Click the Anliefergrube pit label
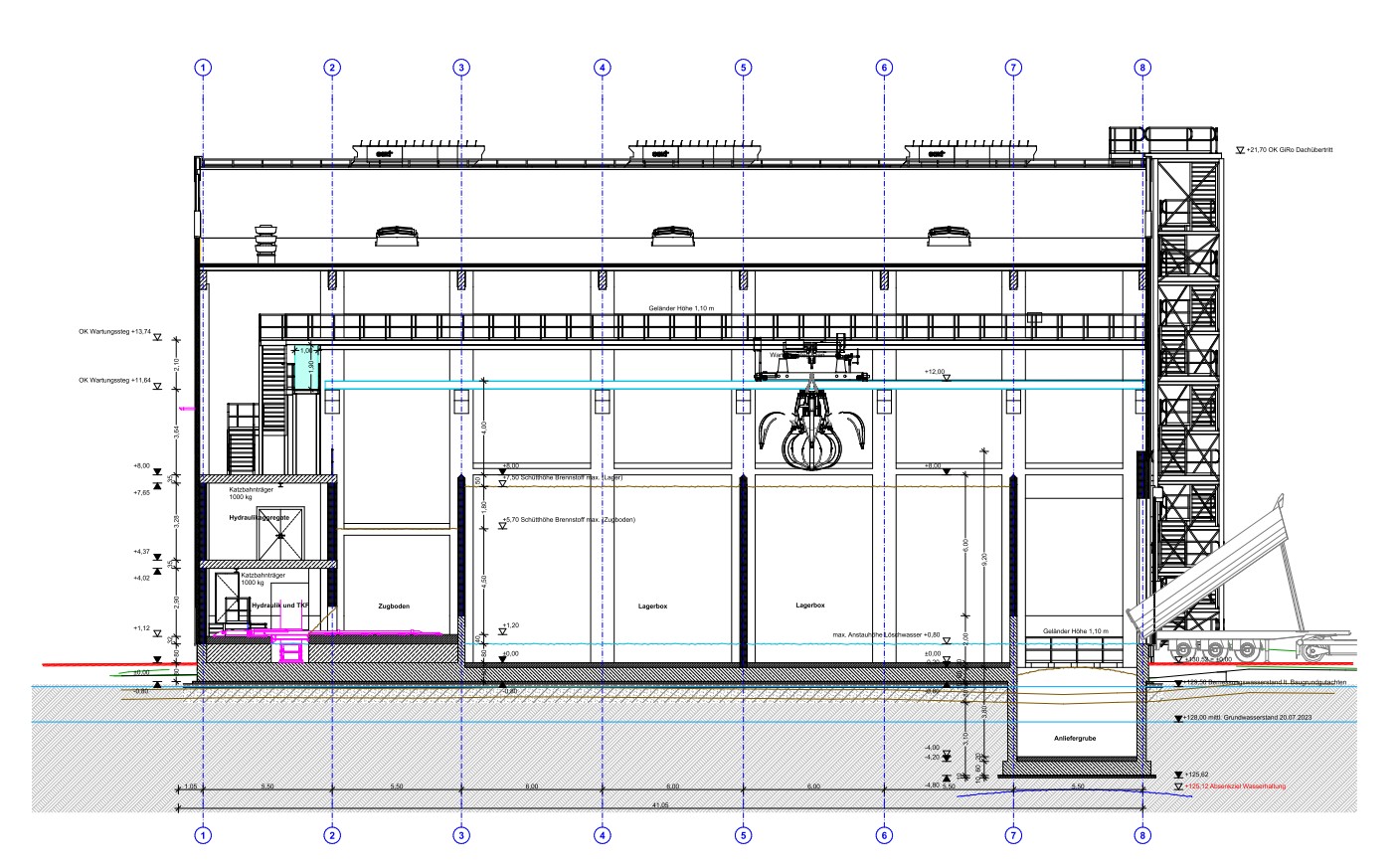Screen dimensions: 1399x868 (1075, 739)
